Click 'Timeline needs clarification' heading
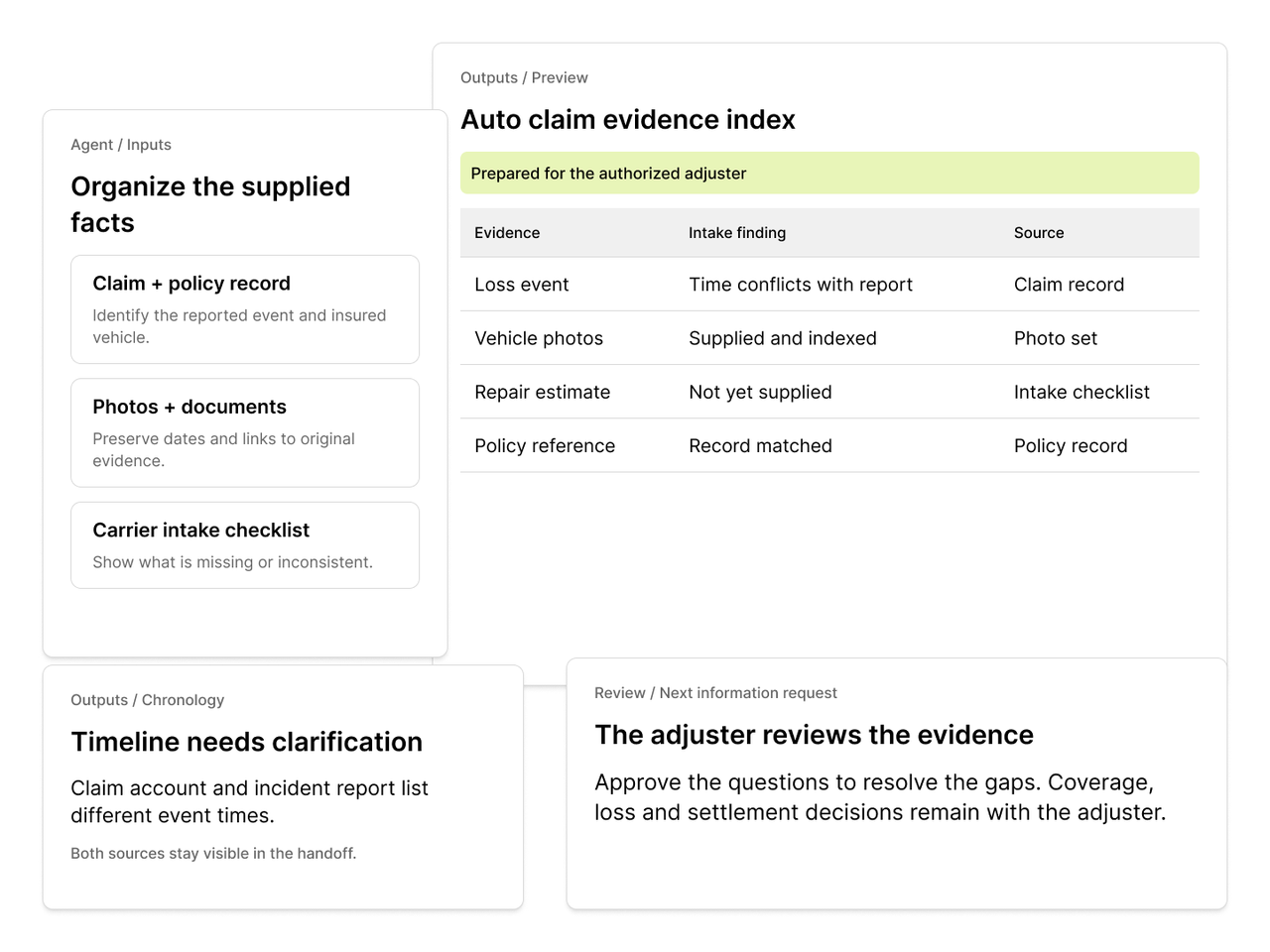Screen dimensions: 1270x952 246,742
